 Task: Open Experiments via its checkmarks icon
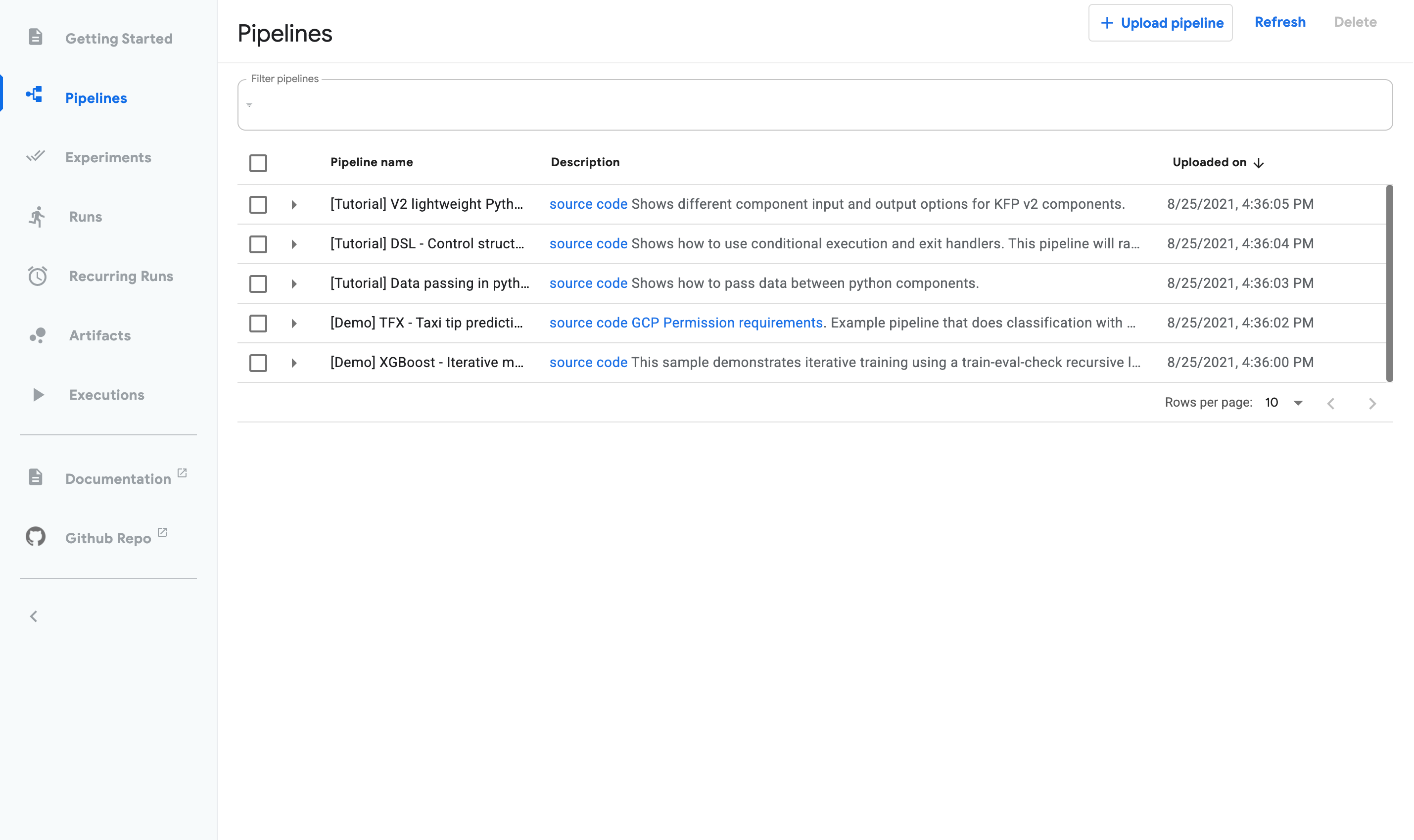coord(36,156)
